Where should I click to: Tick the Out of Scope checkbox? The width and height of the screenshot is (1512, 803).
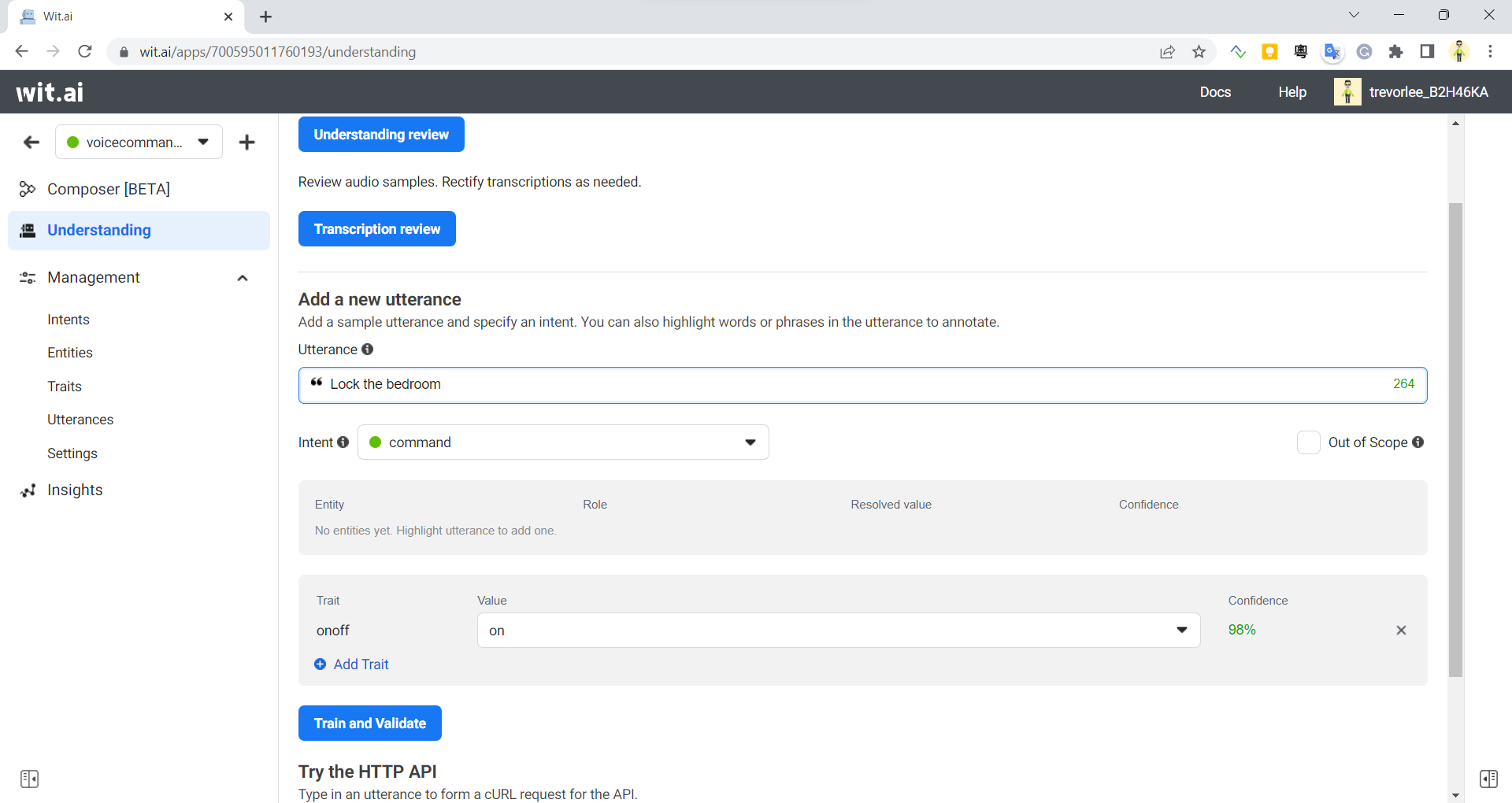point(1308,442)
